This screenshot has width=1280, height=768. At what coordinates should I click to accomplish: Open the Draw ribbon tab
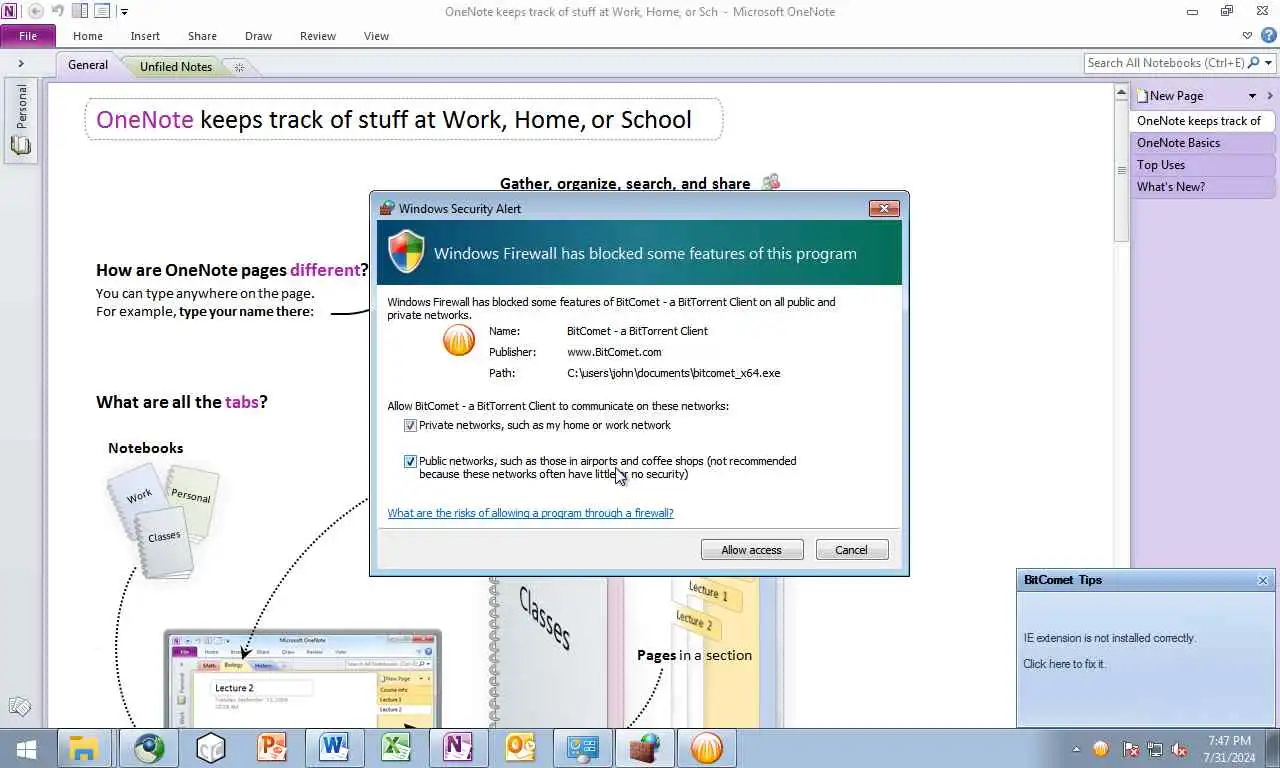click(x=258, y=36)
